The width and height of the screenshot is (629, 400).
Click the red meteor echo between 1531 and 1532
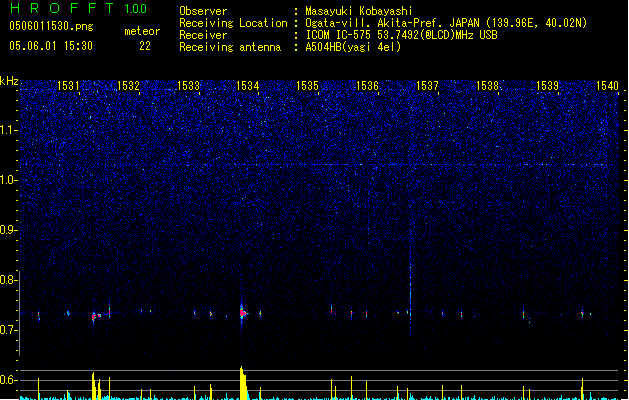[95, 316]
